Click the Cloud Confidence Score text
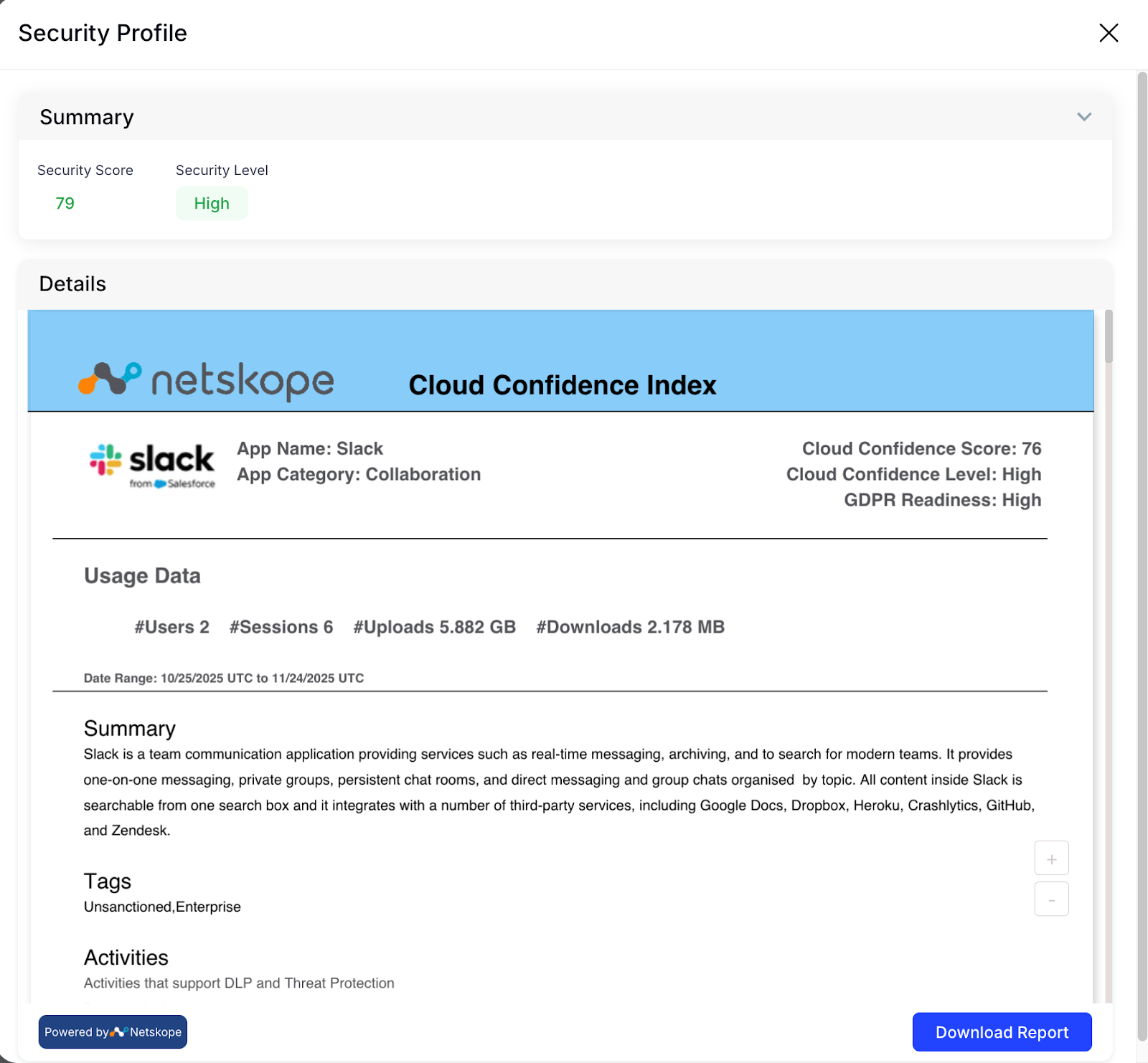Image resolution: width=1148 pixels, height=1063 pixels. [x=921, y=448]
